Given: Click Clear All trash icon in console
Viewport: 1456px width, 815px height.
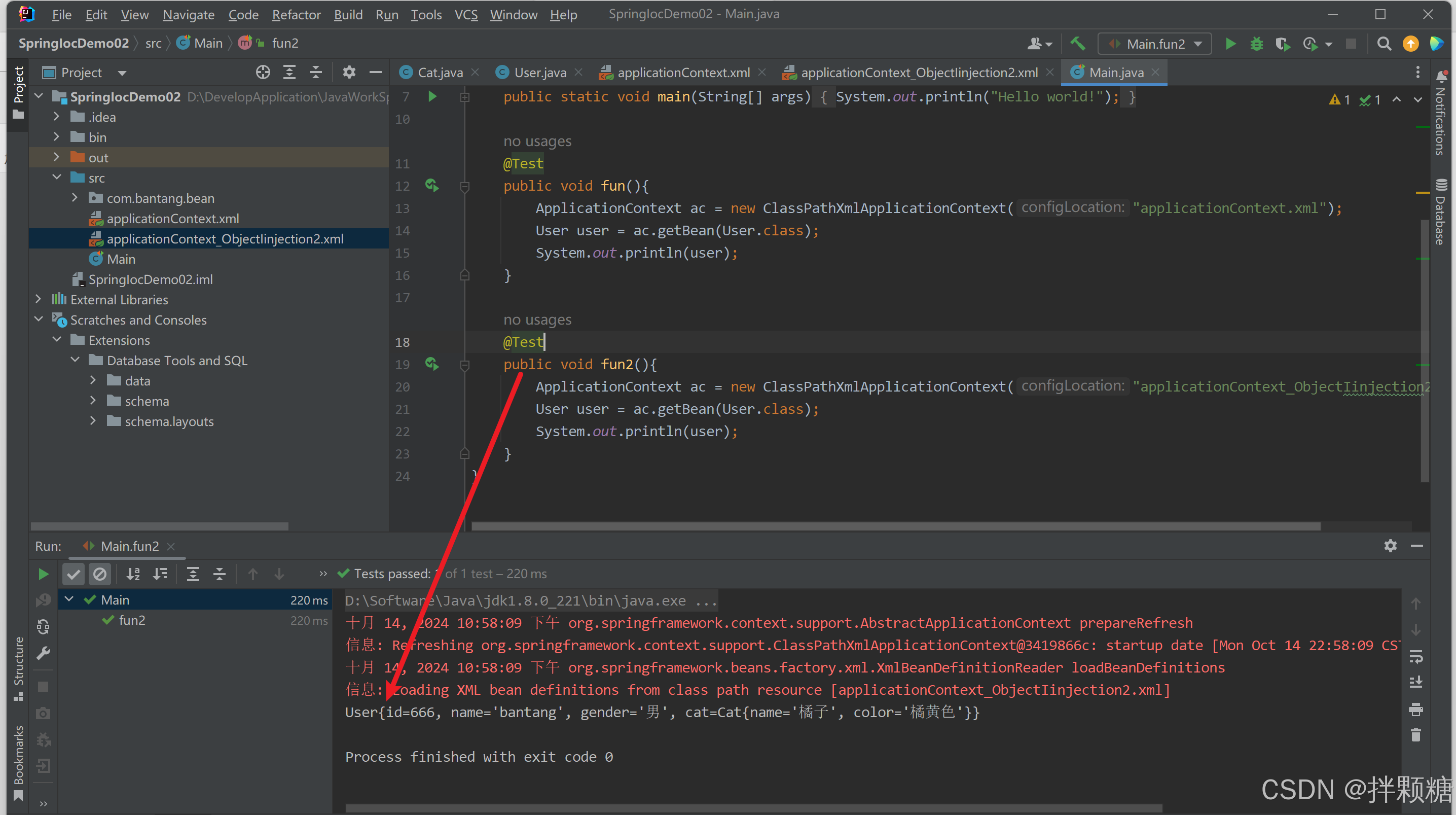Looking at the screenshot, I should tap(1415, 735).
